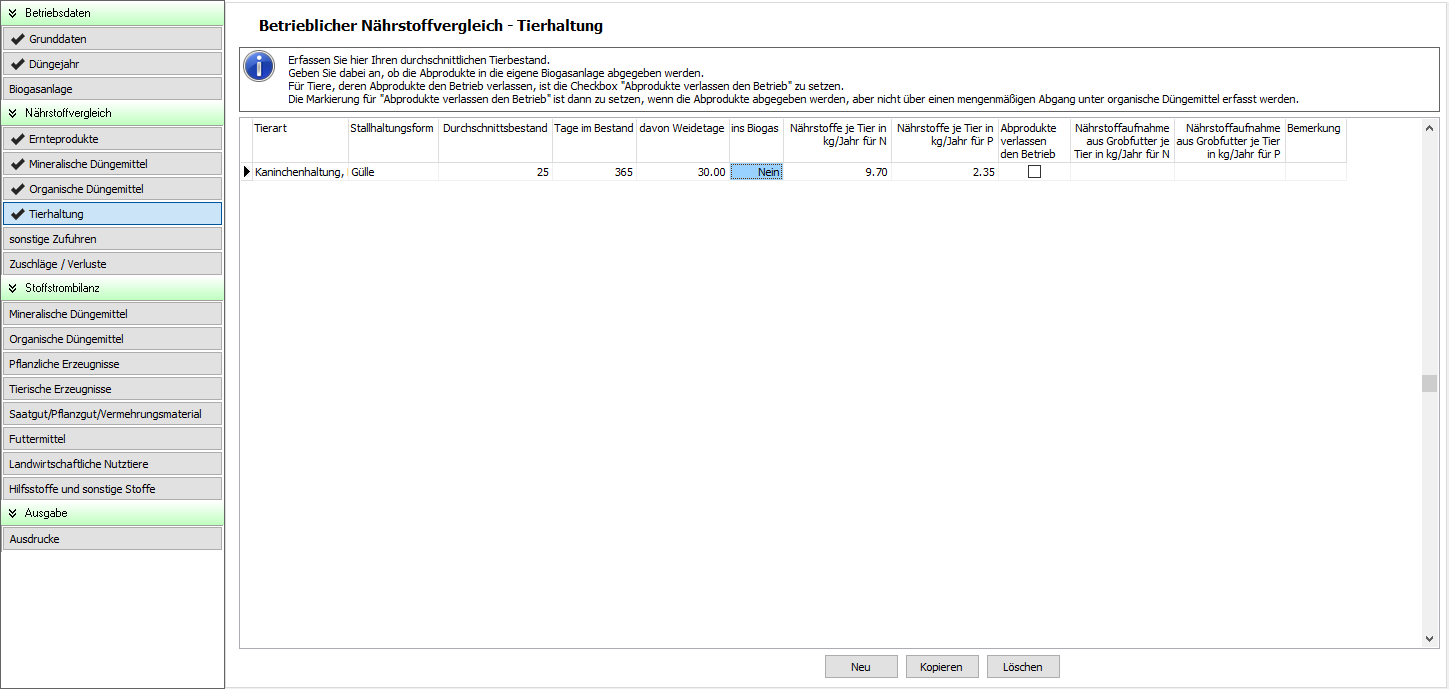
Task: Go to Zuschläge / Verluste
Action: pos(112,264)
